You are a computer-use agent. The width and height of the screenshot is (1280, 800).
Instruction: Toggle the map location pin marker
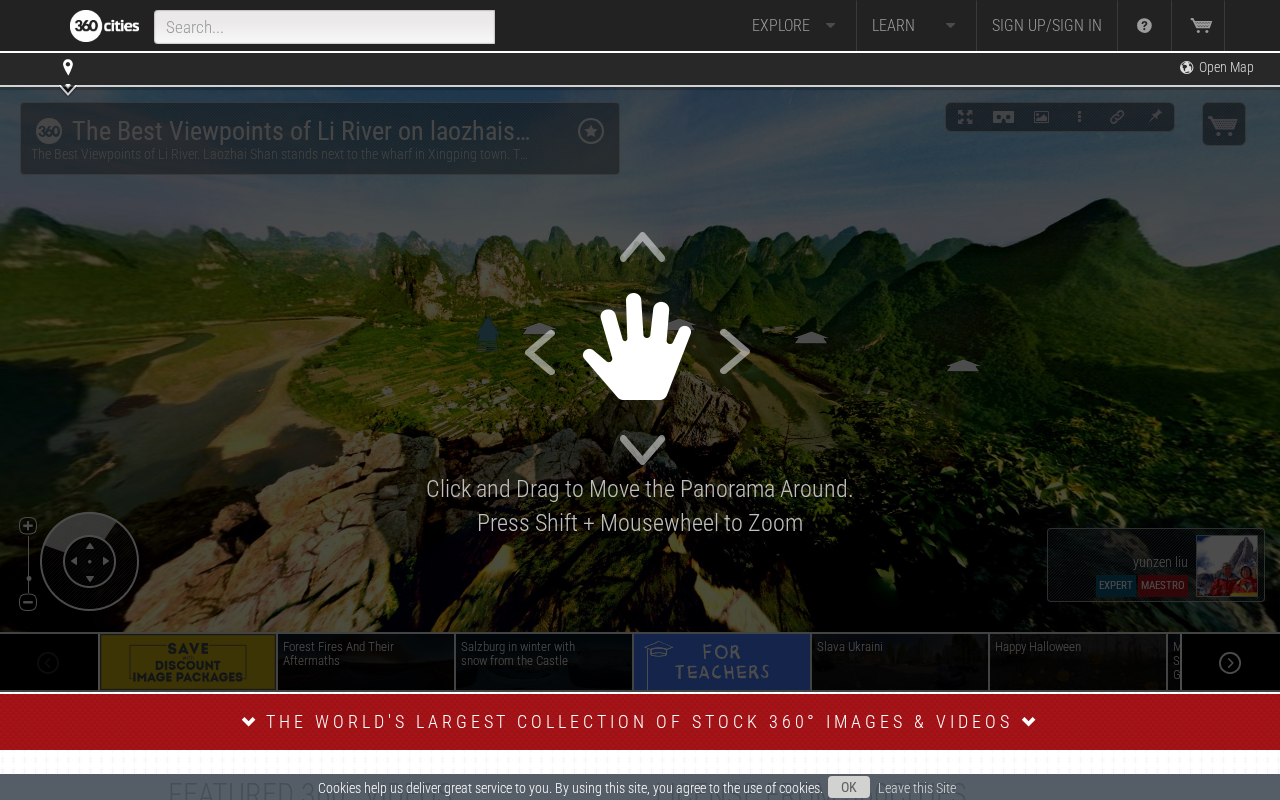click(x=68, y=68)
